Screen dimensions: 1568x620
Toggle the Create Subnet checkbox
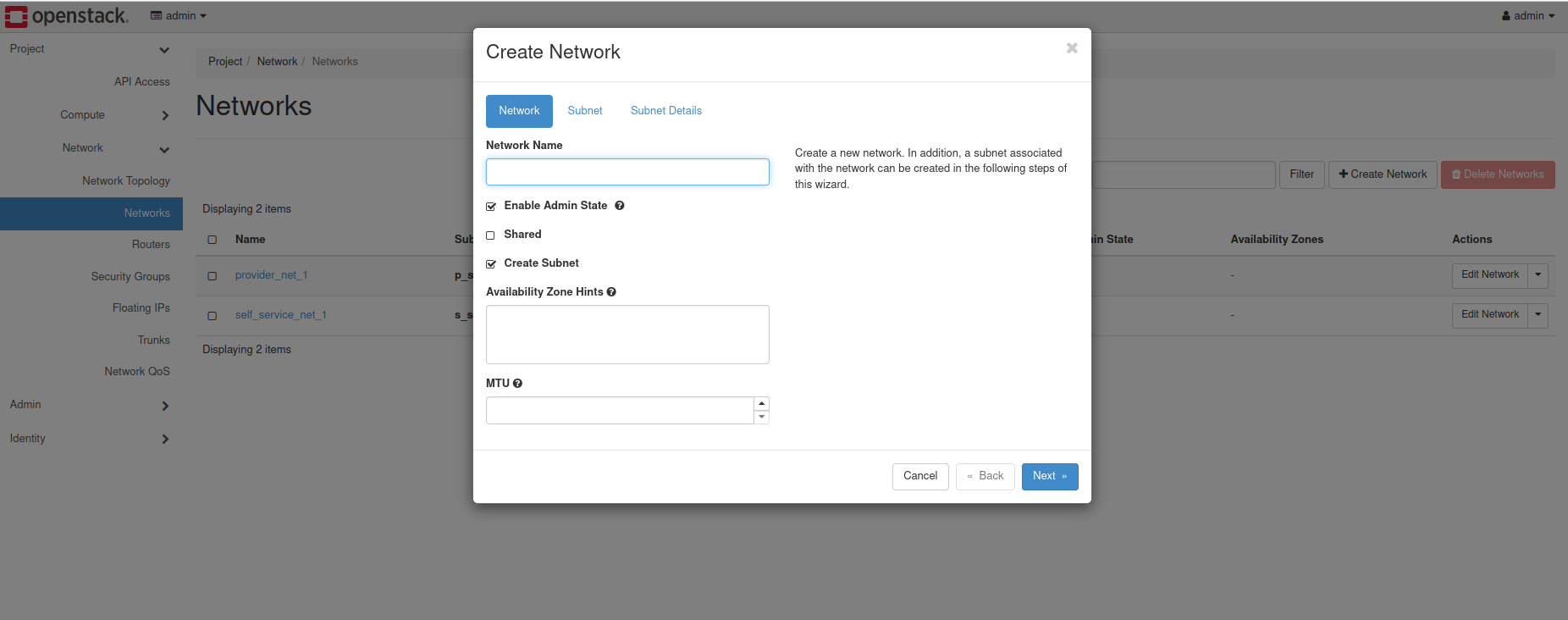click(491, 264)
